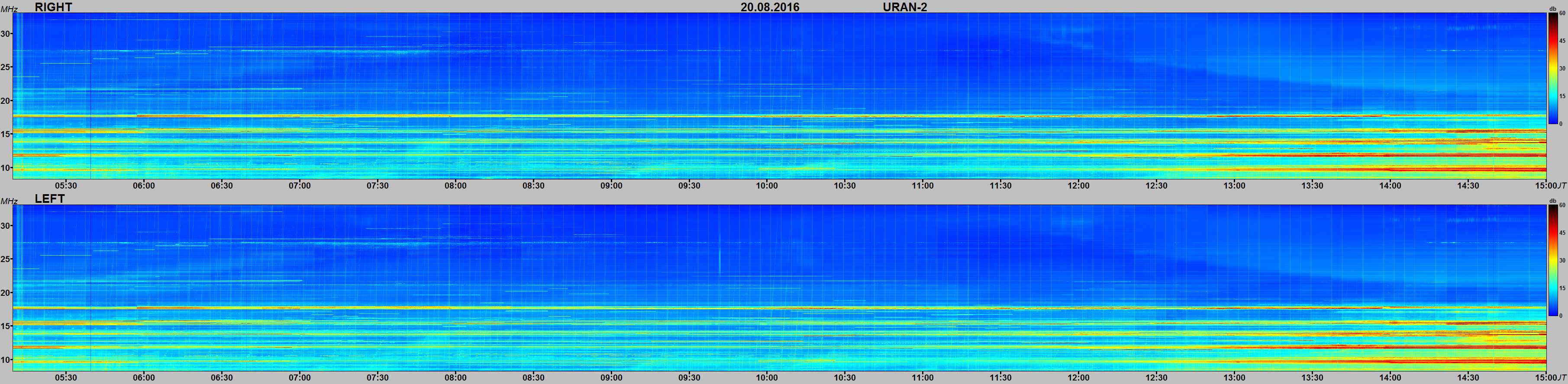Click the dB color scale bar of LEFT panel
This screenshot has width=1568, height=384.
1553,261
